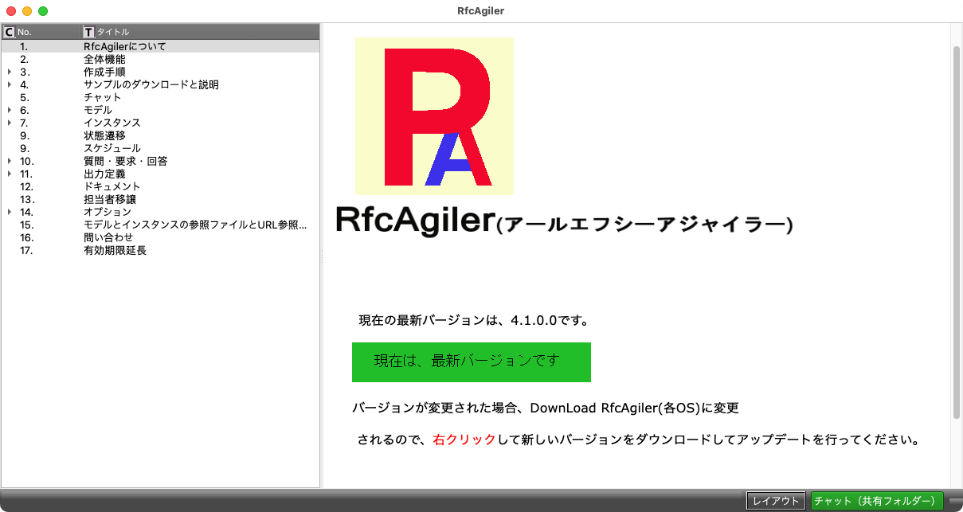Open the 担当者移譲 topic
The height and width of the screenshot is (512, 963).
coord(109,200)
